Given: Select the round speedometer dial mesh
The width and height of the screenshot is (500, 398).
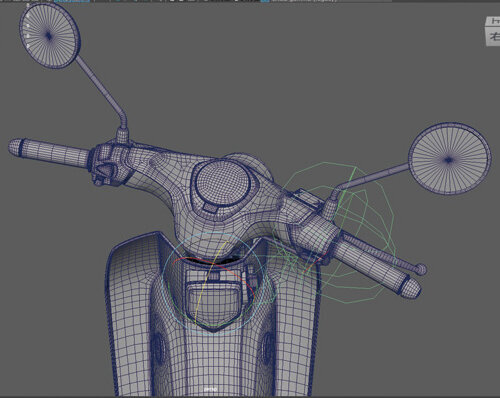Looking at the screenshot, I should click(x=222, y=183).
